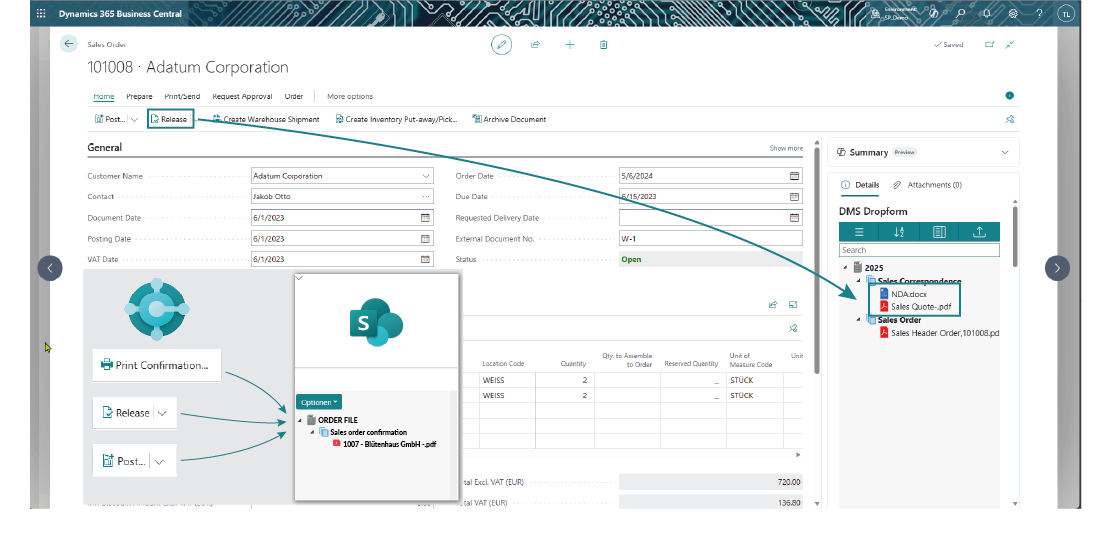
Task: Open calendar picker for VAT Date
Action: coord(425,259)
